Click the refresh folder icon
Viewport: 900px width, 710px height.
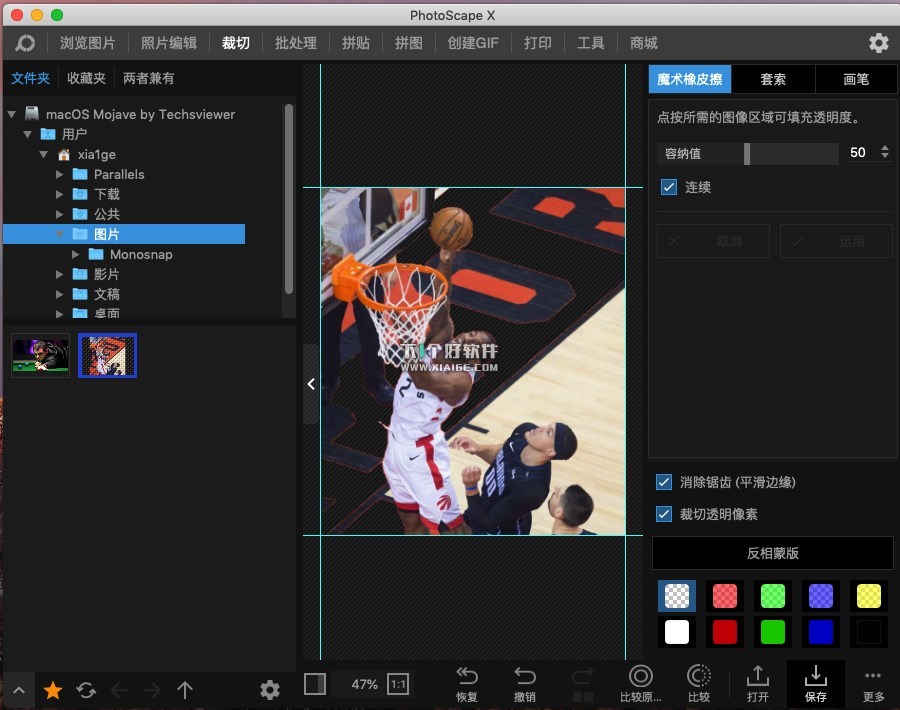[86, 690]
